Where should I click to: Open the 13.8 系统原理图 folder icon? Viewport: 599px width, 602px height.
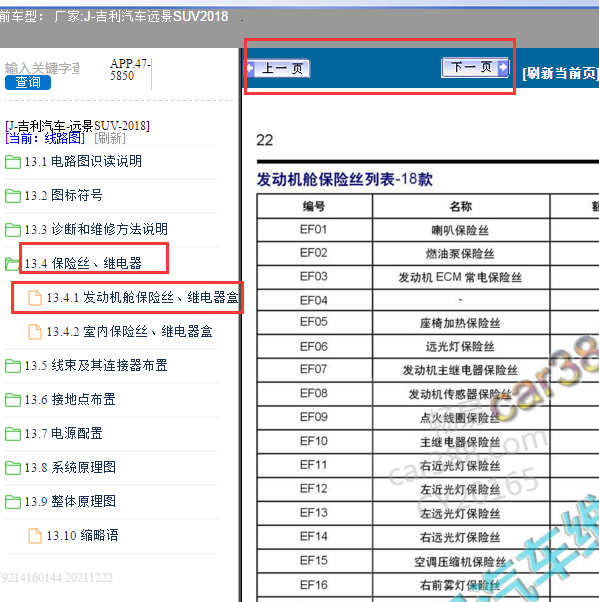tap(13, 468)
